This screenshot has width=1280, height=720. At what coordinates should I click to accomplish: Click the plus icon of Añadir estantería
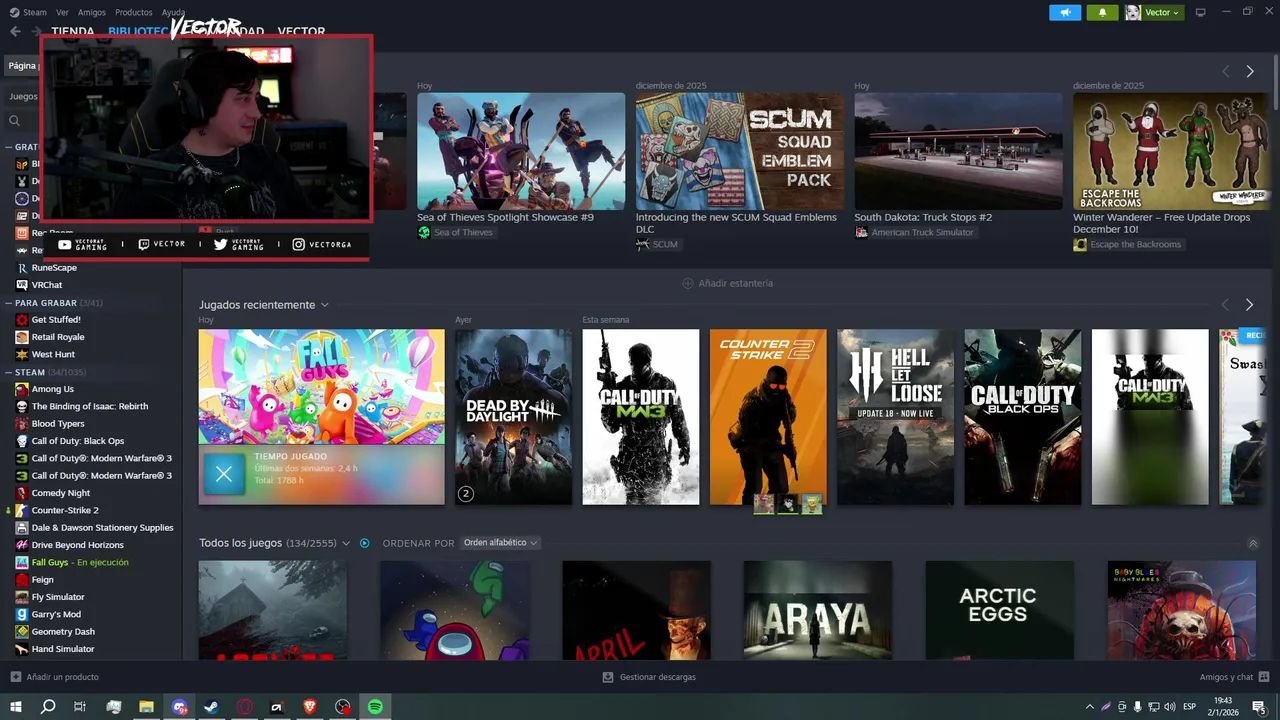pyautogui.click(x=687, y=283)
